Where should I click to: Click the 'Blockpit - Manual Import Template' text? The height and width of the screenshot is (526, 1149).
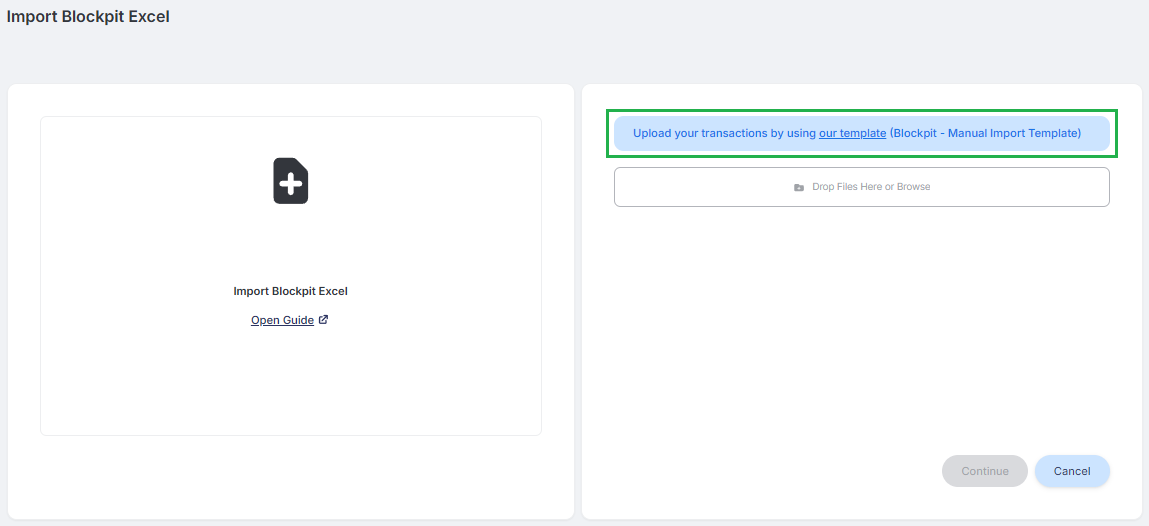pyautogui.click(x=986, y=133)
